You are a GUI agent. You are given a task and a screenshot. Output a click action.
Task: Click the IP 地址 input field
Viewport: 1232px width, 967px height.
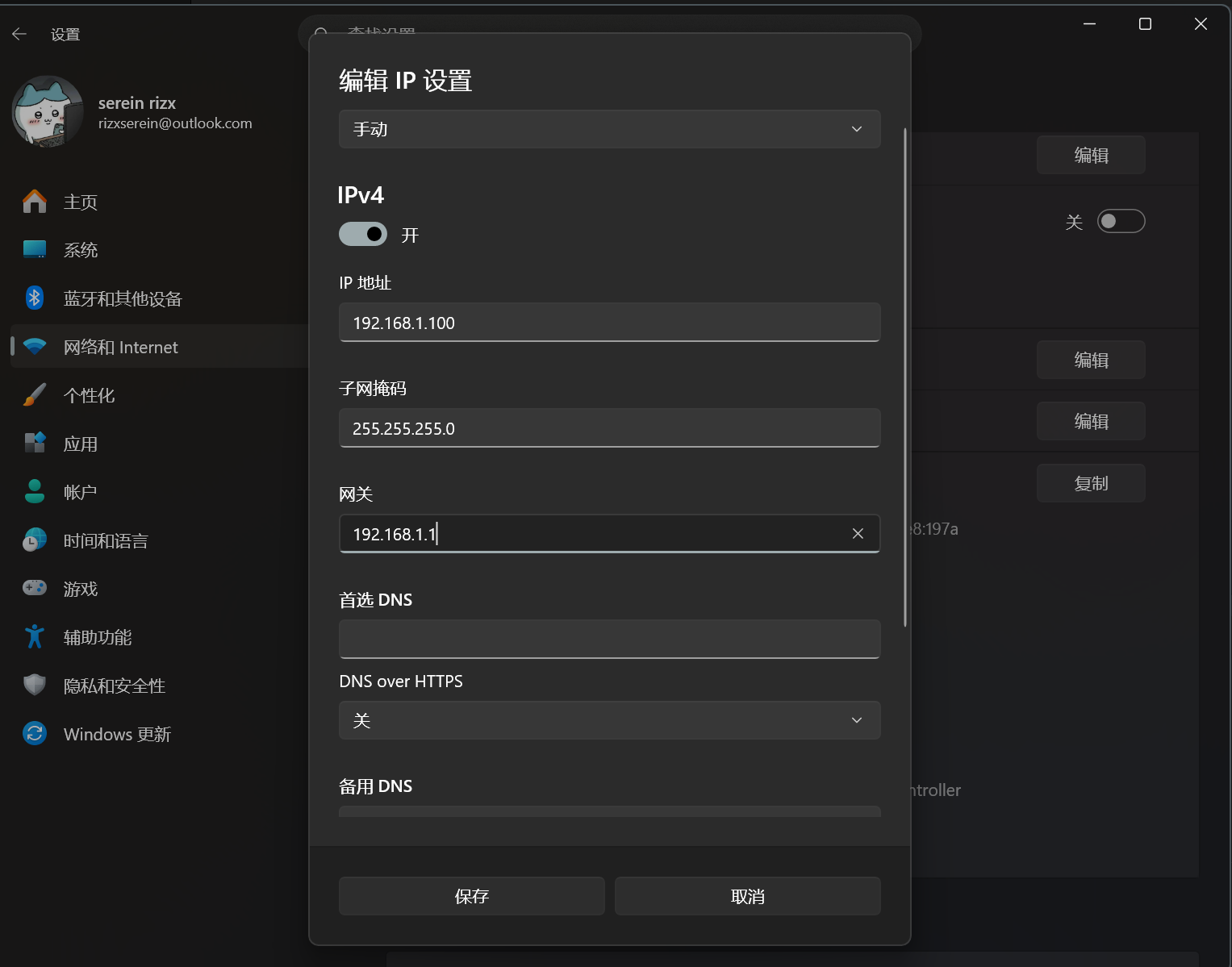[609, 323]
